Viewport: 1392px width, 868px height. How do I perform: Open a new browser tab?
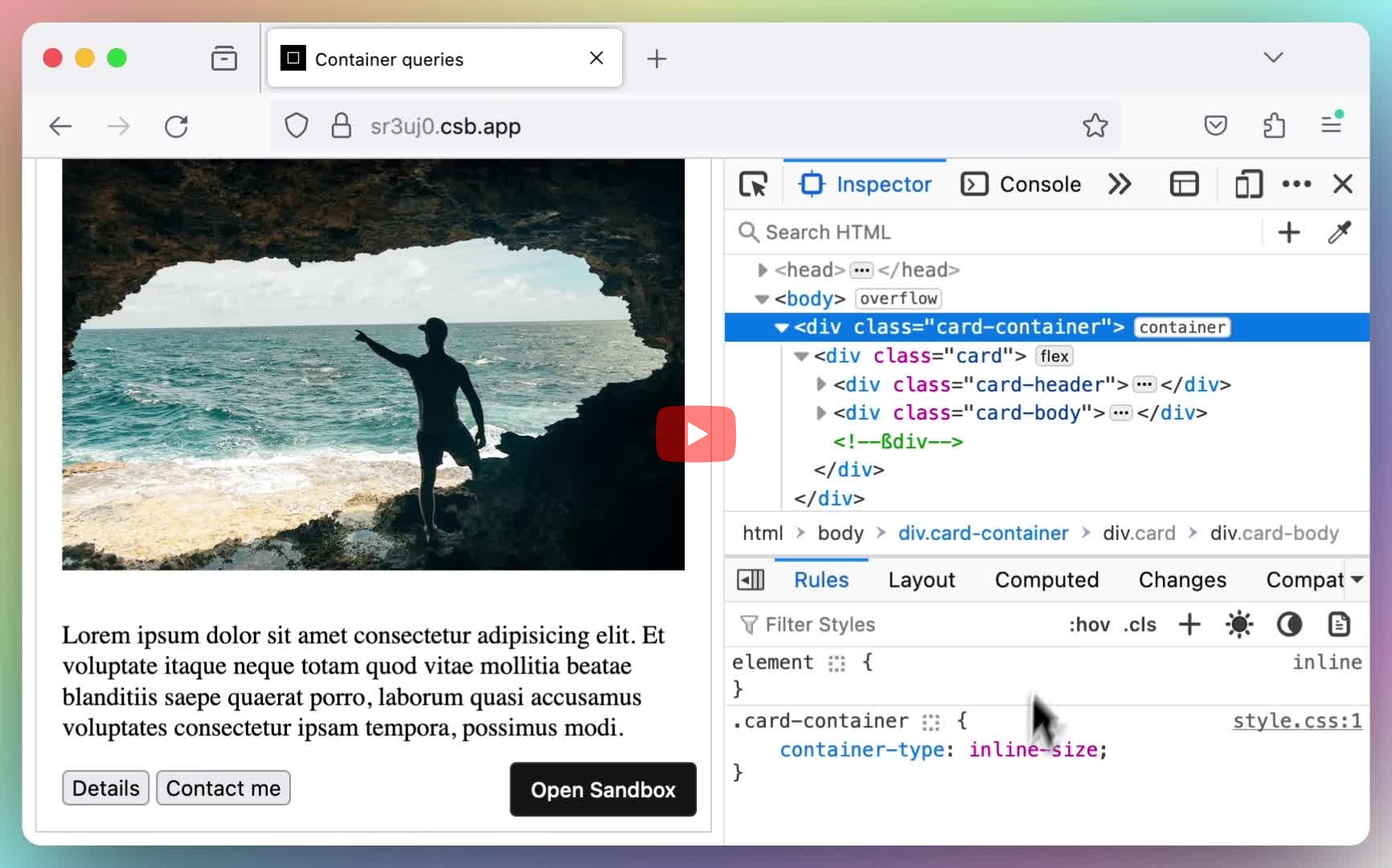(x=657, y=59)
